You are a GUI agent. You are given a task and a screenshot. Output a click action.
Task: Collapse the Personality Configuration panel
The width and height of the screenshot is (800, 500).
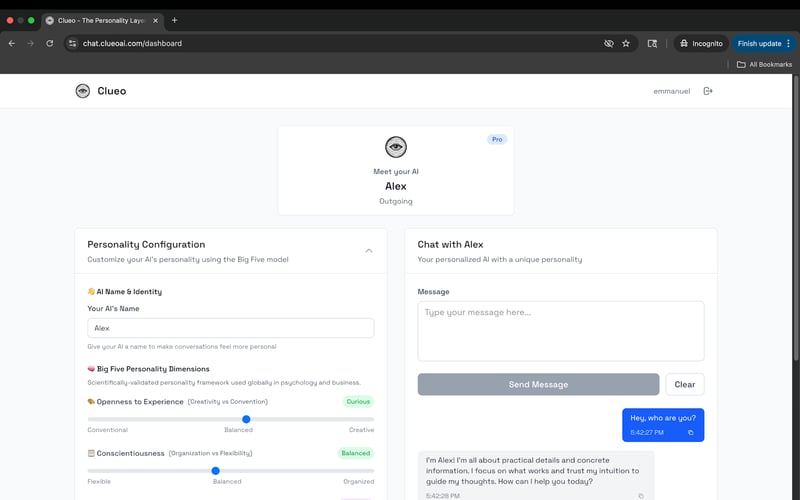pyautogui.click(x=369, y=251)
